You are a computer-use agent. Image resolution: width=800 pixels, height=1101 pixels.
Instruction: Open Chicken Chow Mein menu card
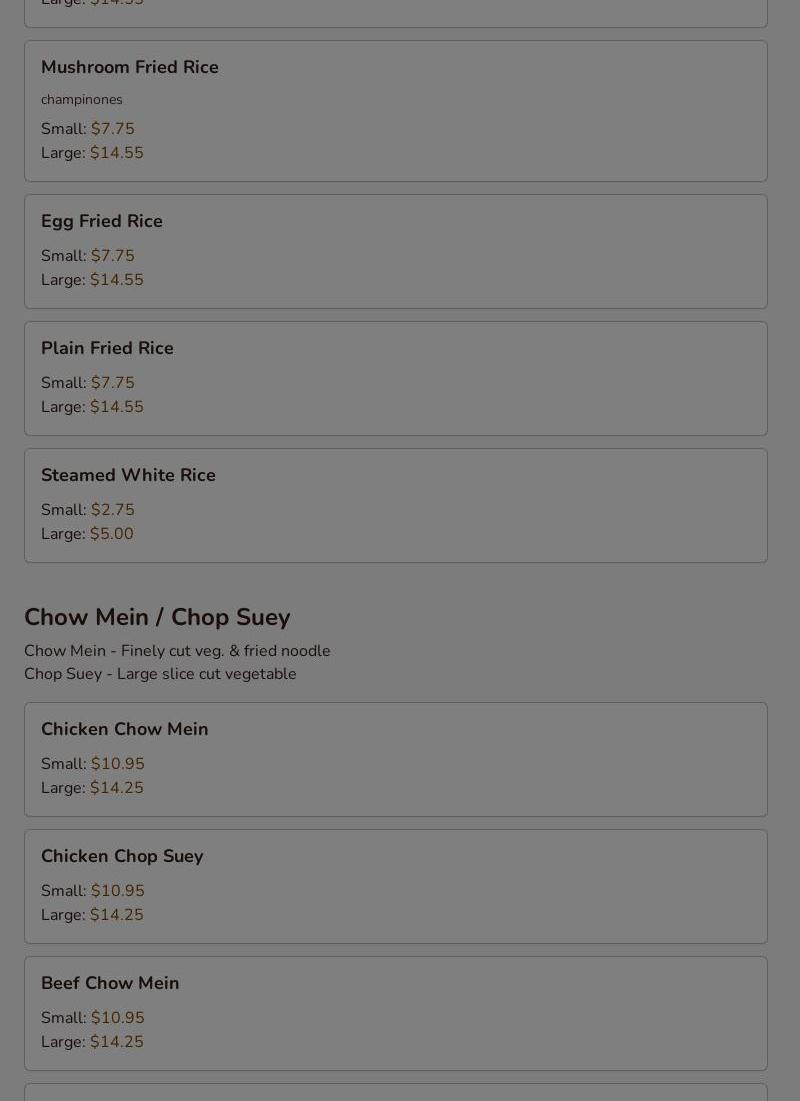[125, 729]
